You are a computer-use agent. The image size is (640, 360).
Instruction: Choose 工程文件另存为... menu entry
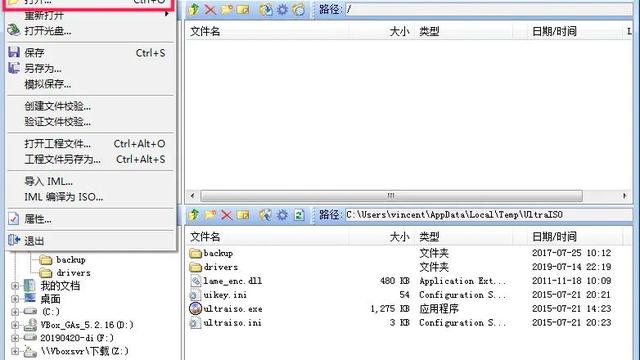pyautogui.click(x=91, y=159)
